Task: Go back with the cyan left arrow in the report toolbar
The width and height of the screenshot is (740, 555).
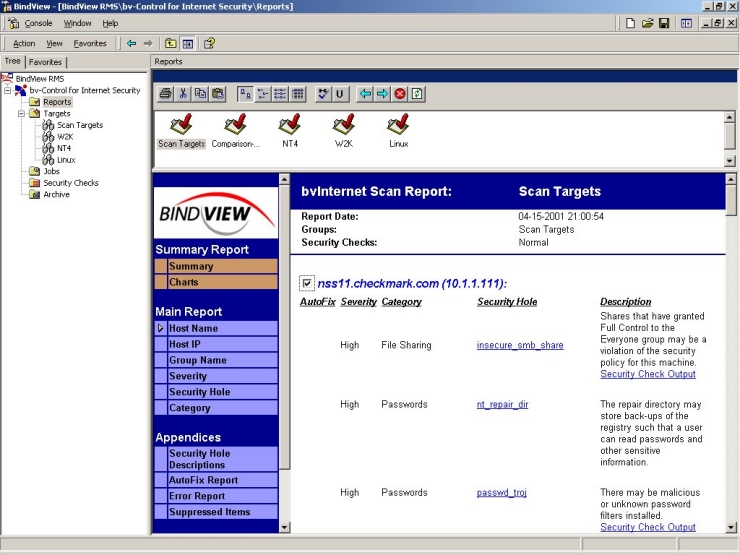Action: coord(365,94)
